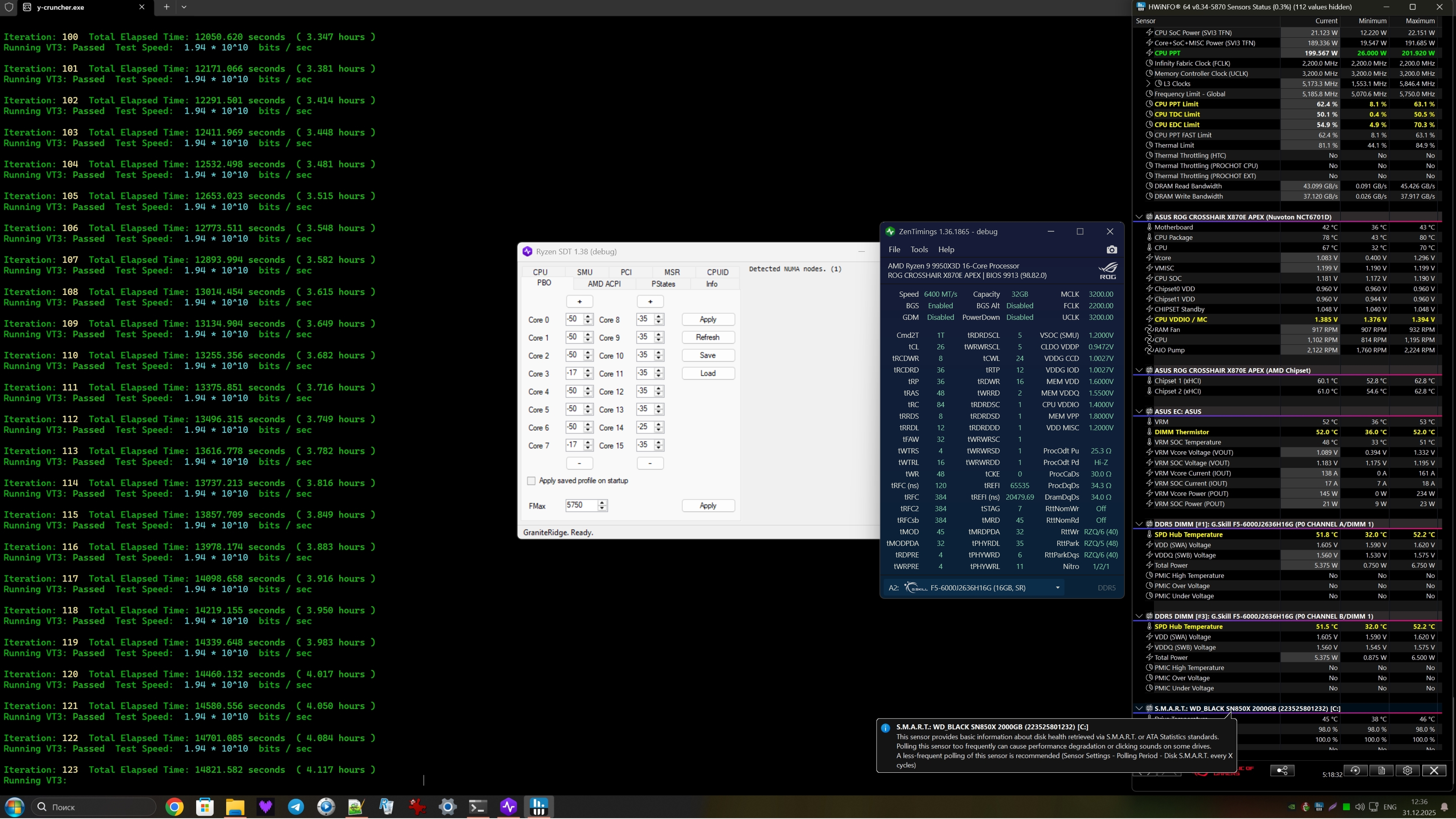
Task: Open HWiNFO sensor settings gear
Action: (x=1408, y=771)
